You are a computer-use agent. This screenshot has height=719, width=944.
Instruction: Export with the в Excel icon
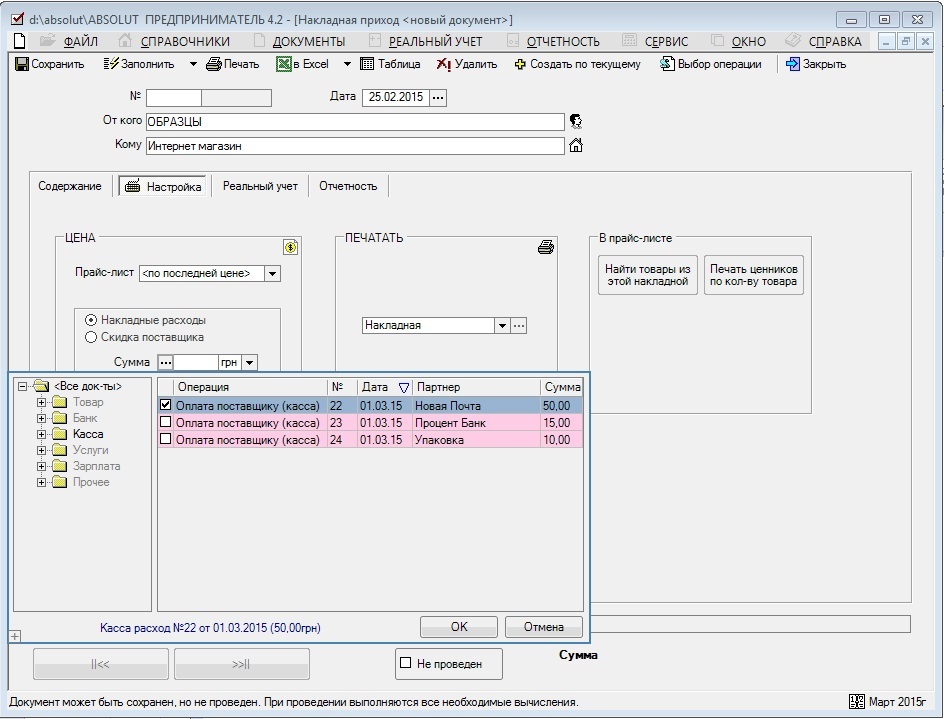(284, 64)
